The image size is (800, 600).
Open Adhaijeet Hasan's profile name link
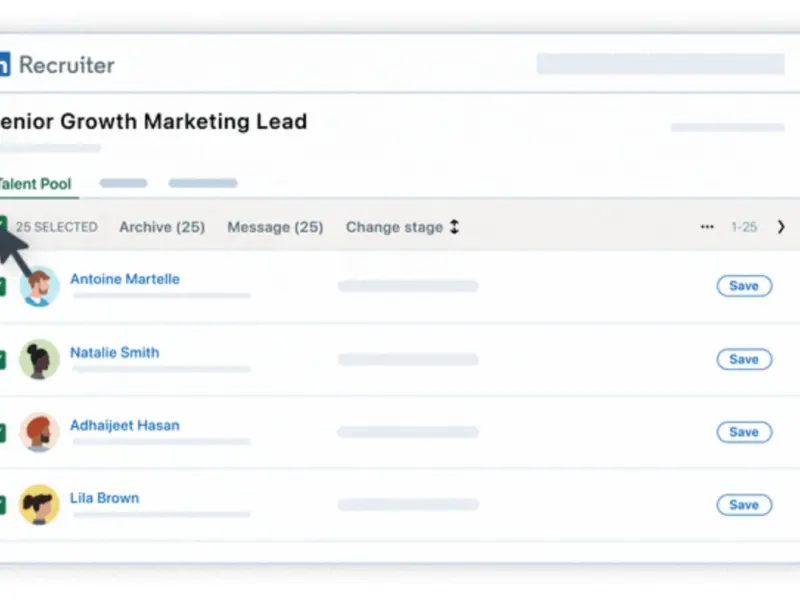125,425
